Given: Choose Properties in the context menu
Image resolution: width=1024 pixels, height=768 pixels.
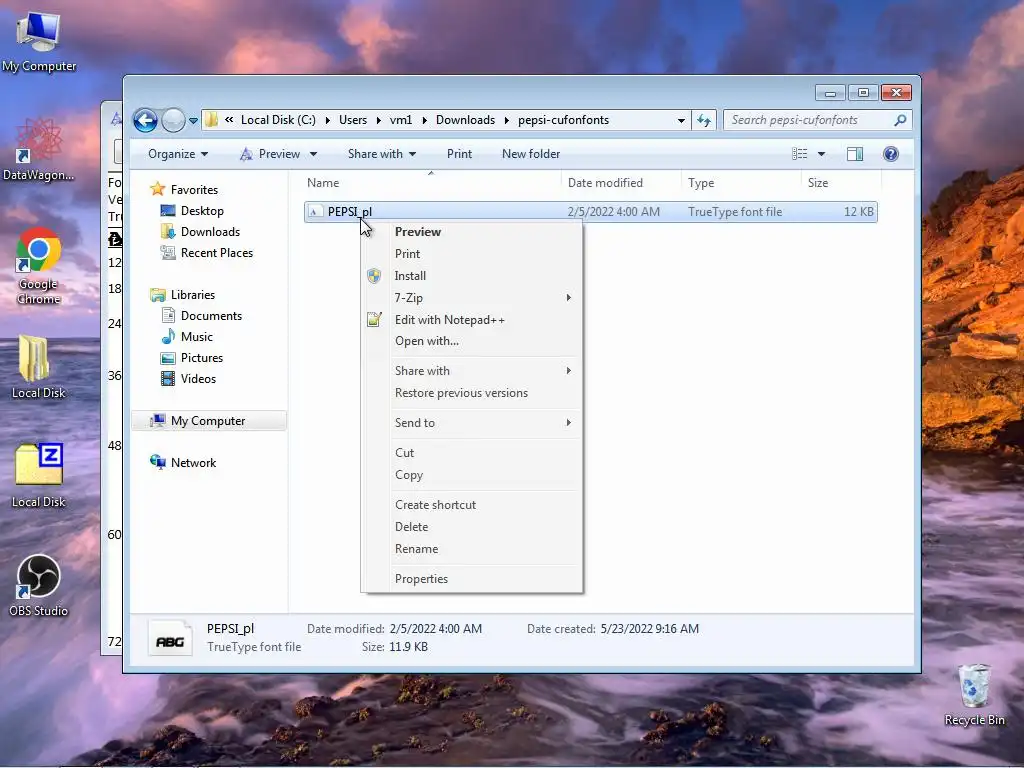Looking at the screenshot, I should pyautogui.click(x=472, y=579).
